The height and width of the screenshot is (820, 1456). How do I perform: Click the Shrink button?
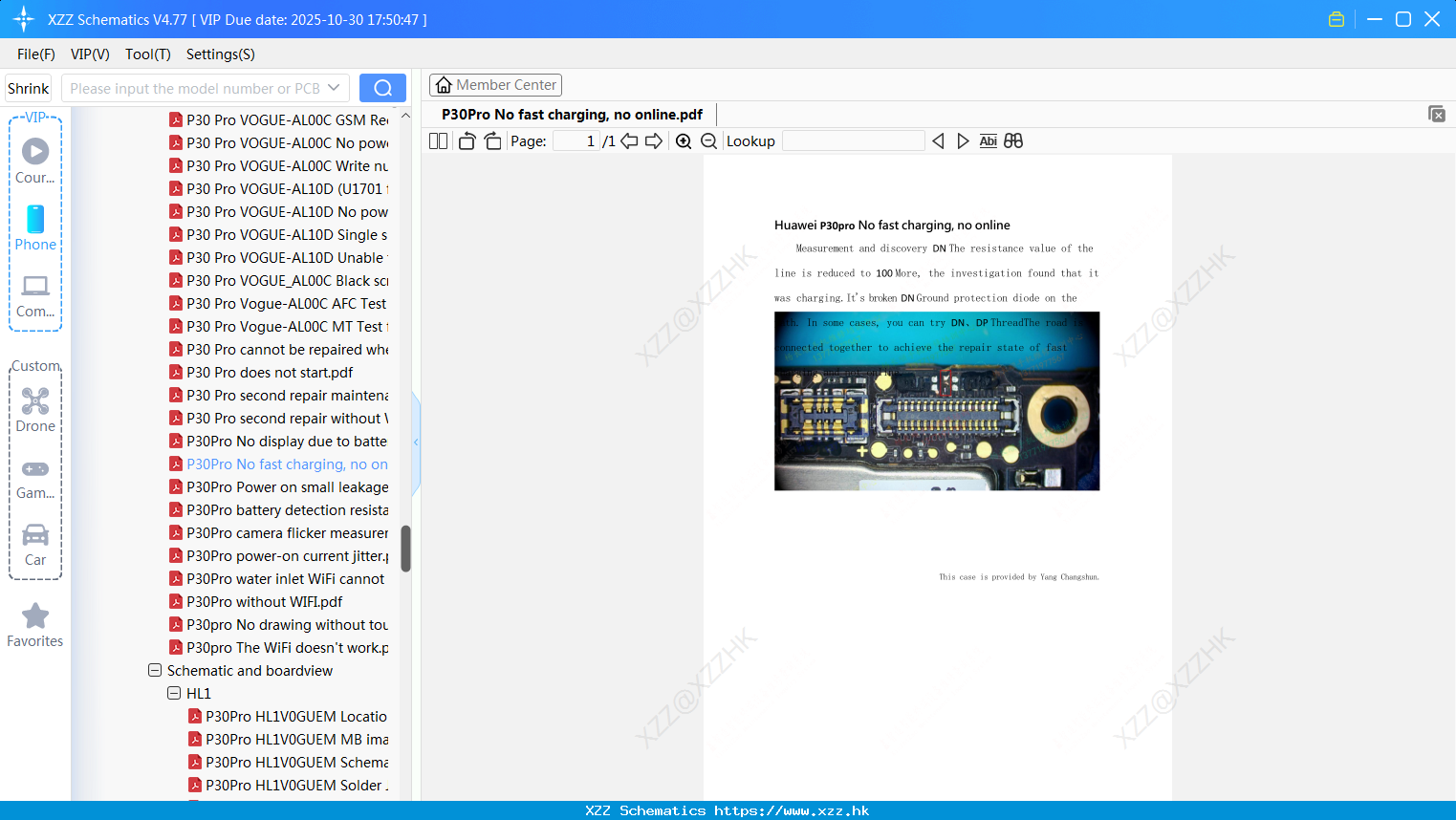tap(28, 88)
